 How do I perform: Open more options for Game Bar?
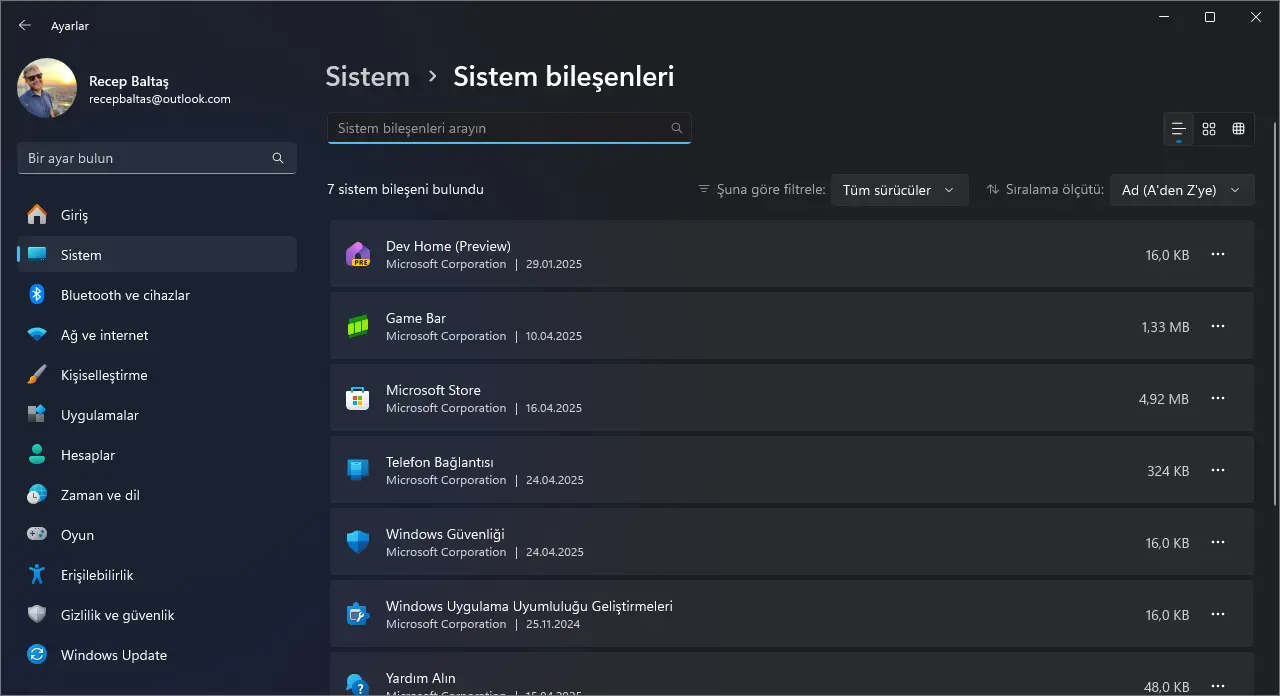tap(1218, 326)
